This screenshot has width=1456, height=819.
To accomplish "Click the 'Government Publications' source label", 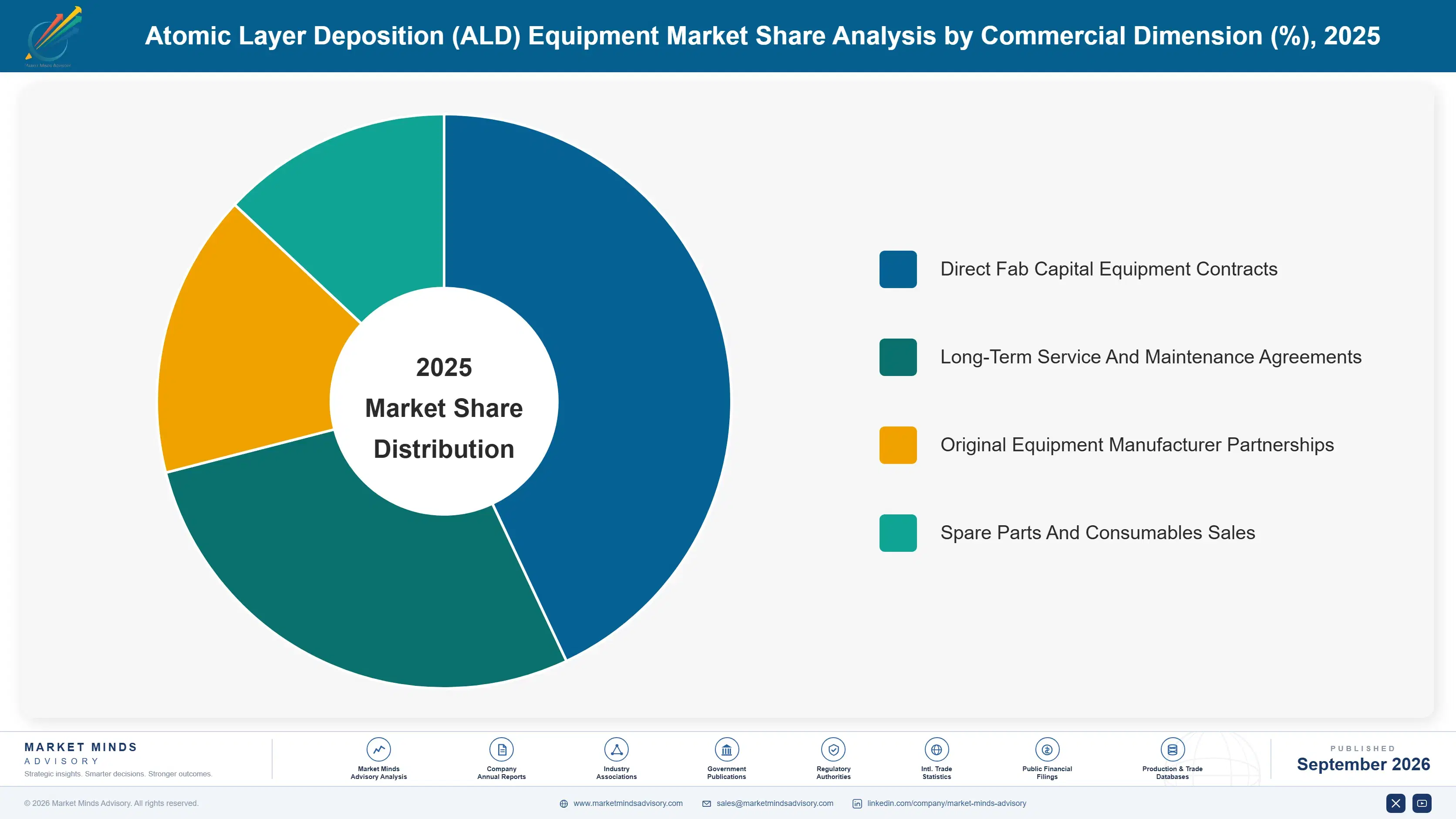I will (726, 773).
